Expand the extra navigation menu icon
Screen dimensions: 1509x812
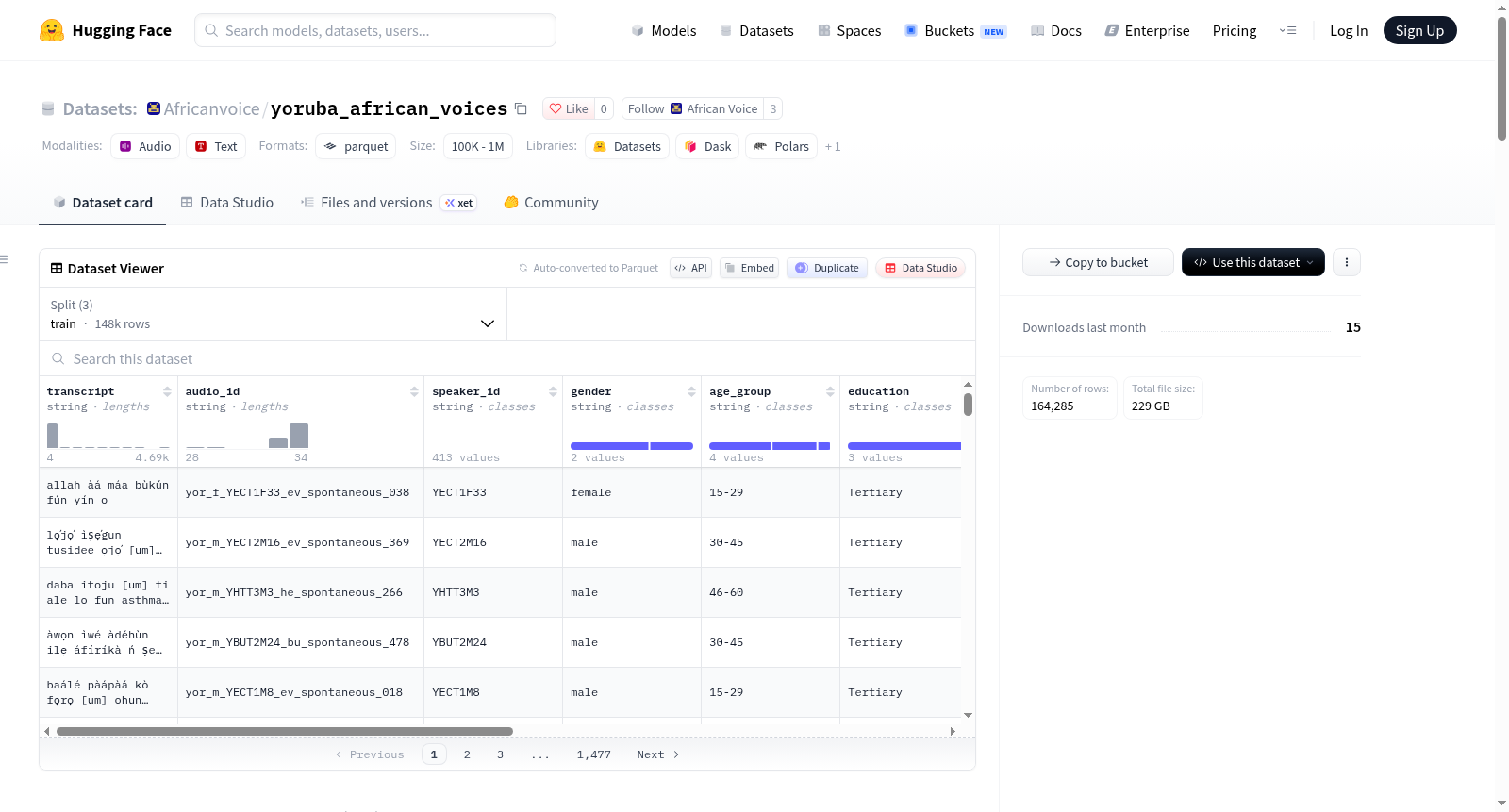coord(1287,30)
